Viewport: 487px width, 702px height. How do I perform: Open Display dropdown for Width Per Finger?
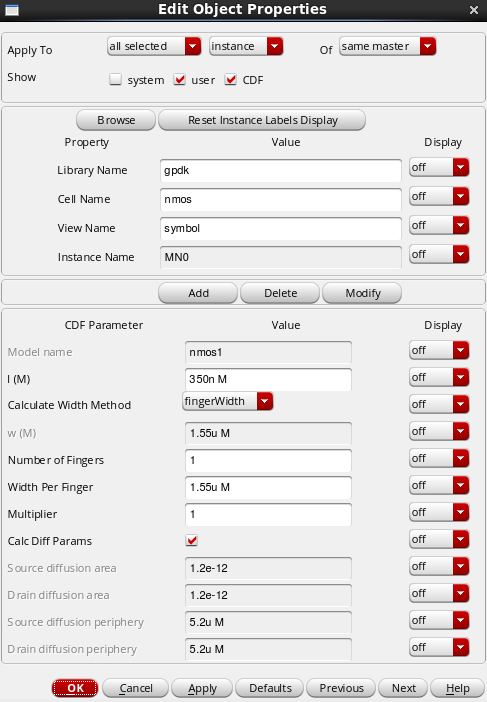439,485
